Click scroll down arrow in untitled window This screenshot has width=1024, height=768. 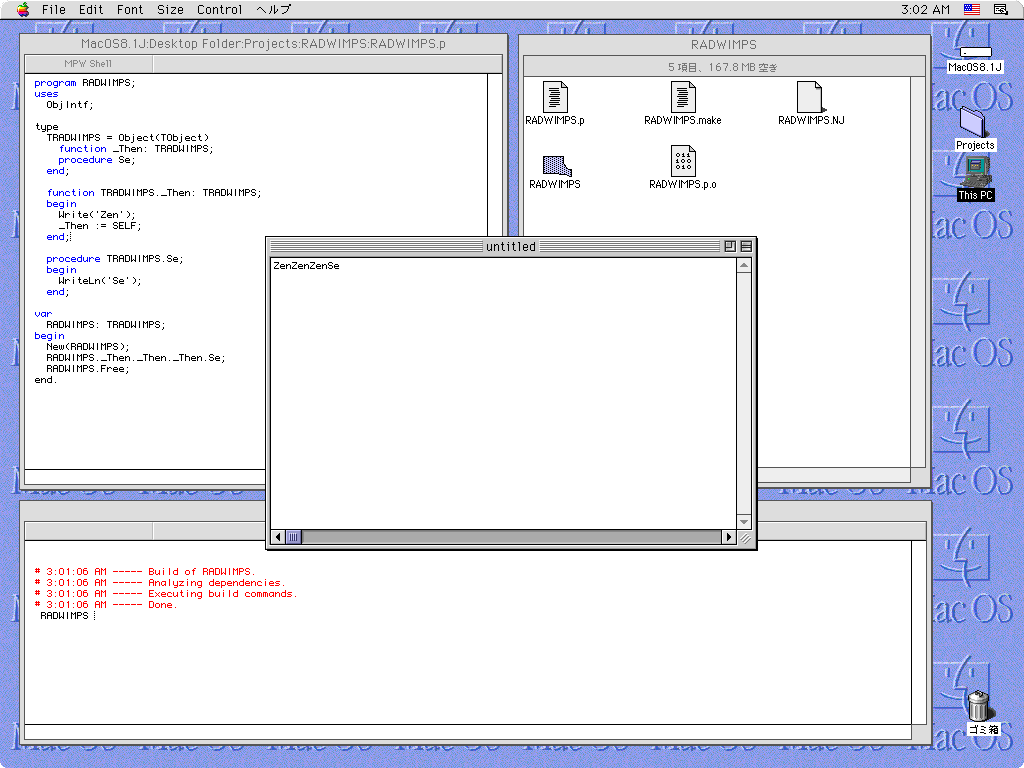(744, 522)
